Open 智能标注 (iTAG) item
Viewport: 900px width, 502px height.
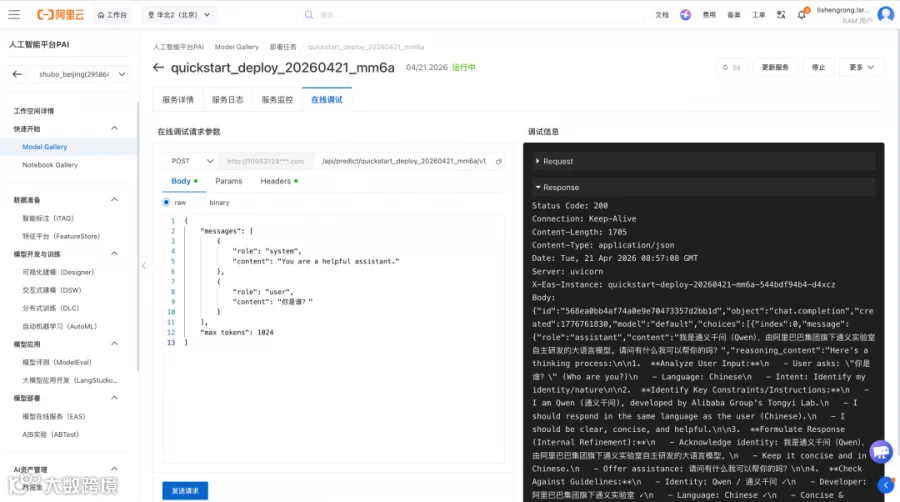(x=48, y=218)
